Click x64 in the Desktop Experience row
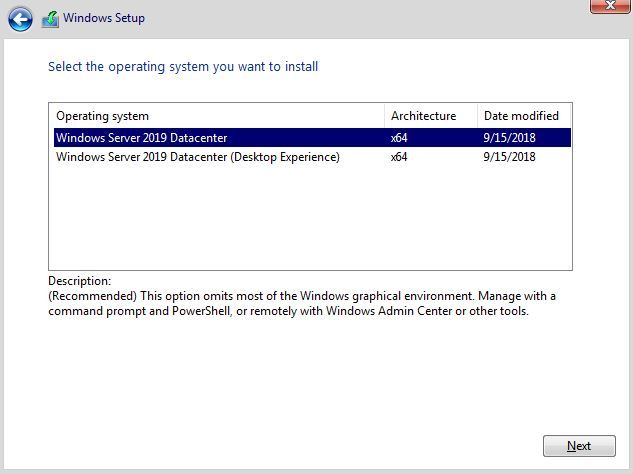 click(399, 157)
